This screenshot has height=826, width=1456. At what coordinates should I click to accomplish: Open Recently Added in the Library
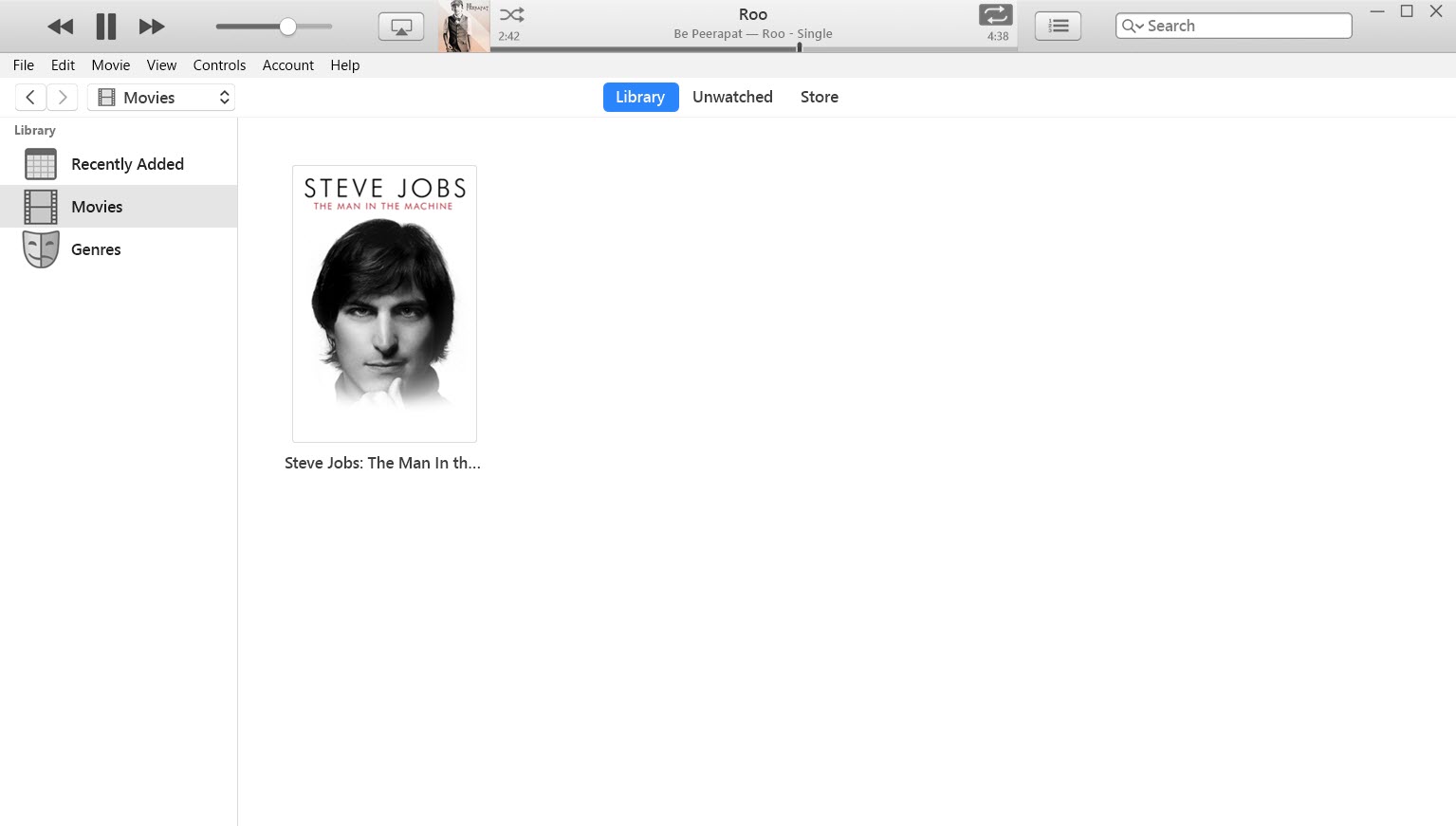click(x=127, y=163)
